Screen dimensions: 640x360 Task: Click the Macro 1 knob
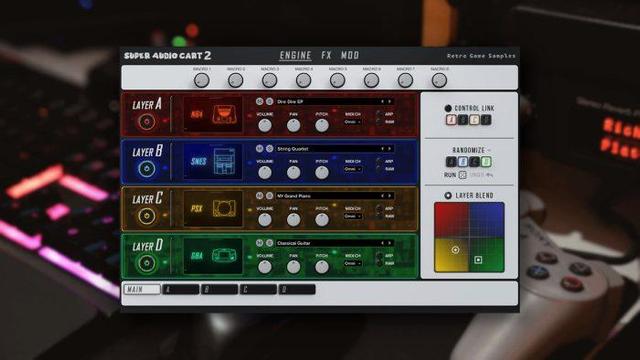[x=202, y=80]
